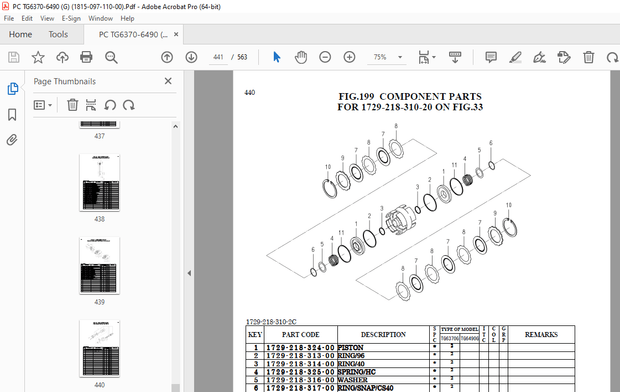Viewport: 620px width, 392px height.
Task: Open the E-Sign menu
Action: coord(71,18)
